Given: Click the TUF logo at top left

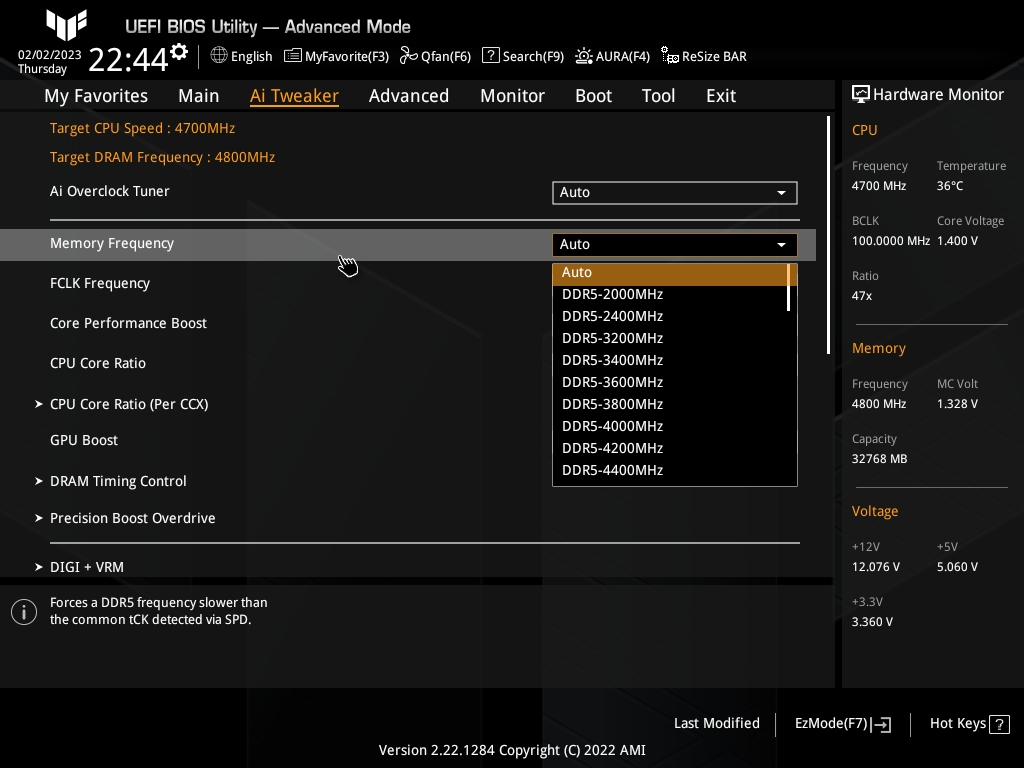Looking at the screenshot, I should click(x=66, y=25).
